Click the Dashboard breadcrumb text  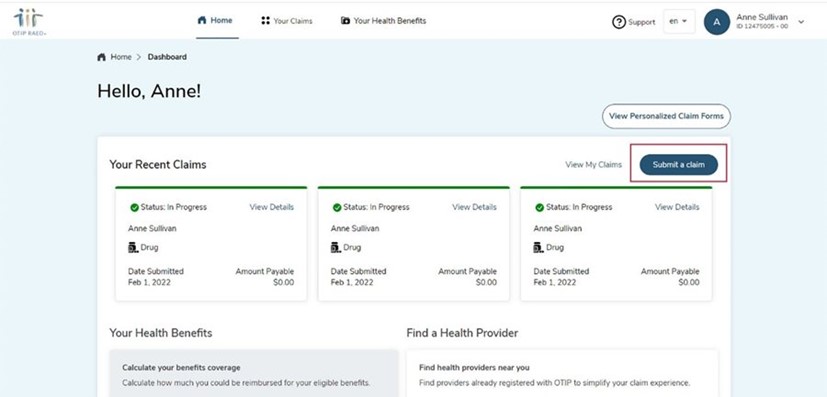[x=167, y=57]
